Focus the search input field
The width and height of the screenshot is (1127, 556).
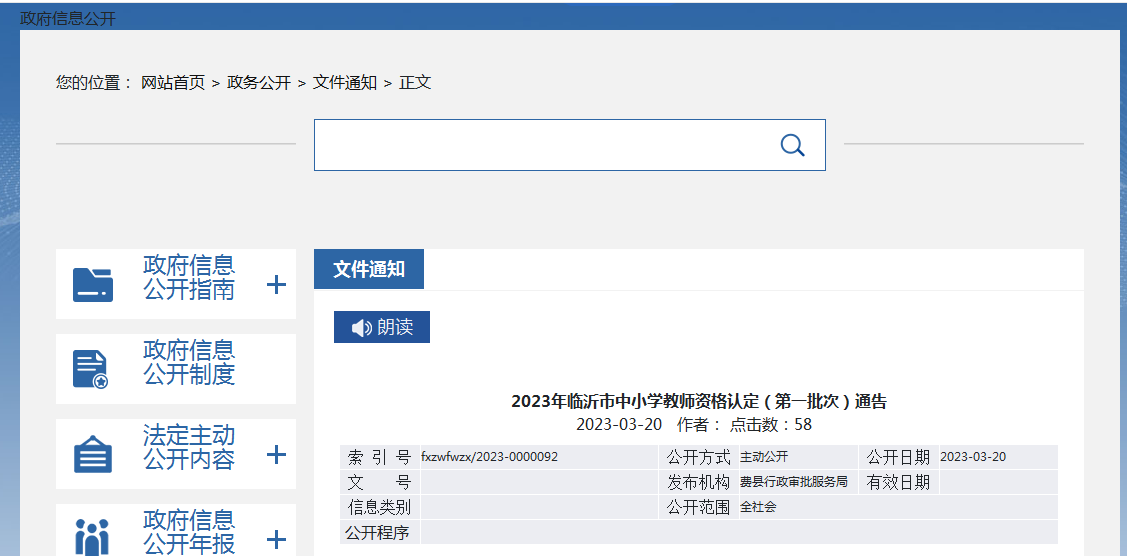[x=540, y=145]
